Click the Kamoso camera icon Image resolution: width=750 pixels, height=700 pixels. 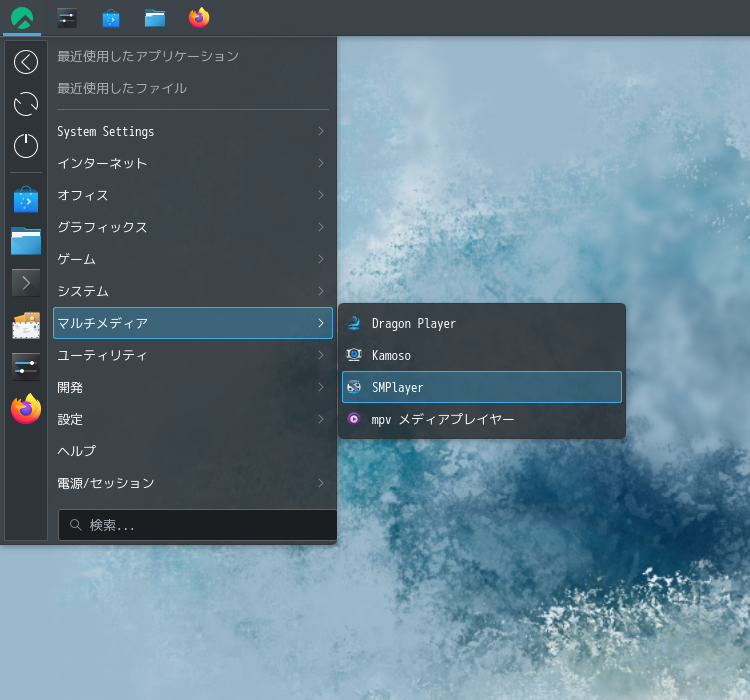354,355
